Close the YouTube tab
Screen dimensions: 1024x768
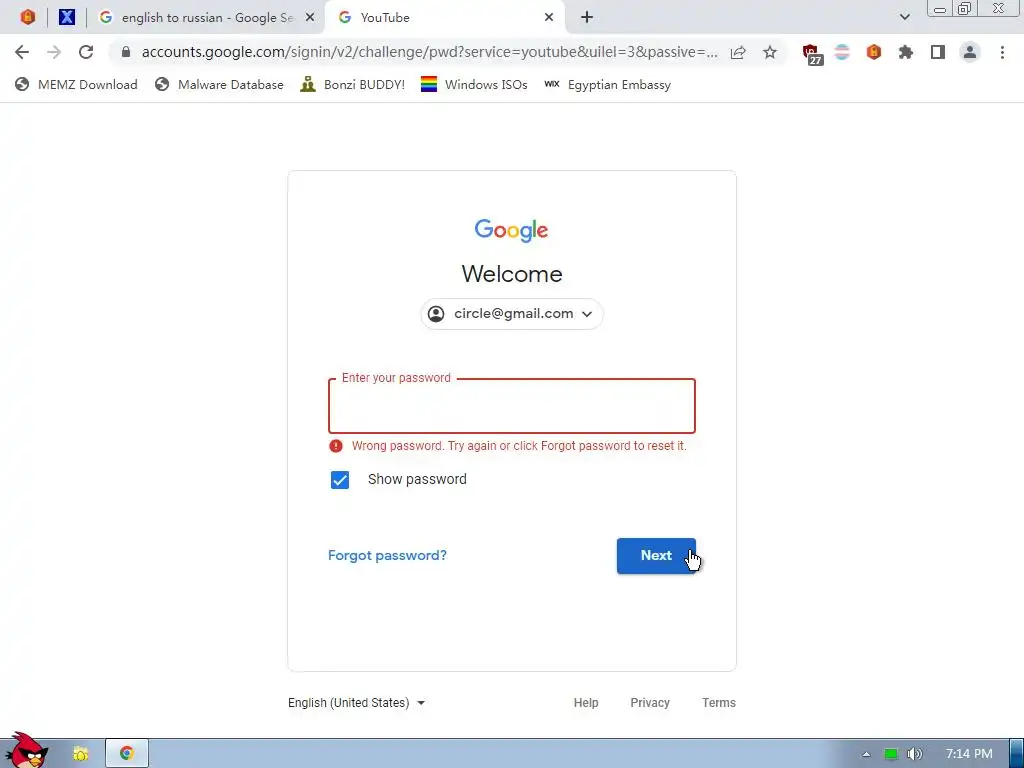(x=549, y=18)
